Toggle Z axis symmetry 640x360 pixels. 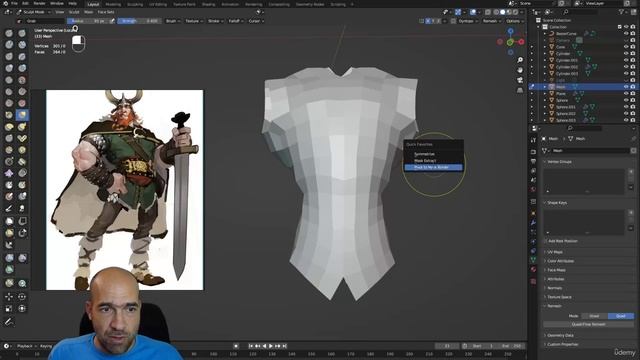pyautogui.click(x=439, y=21)
